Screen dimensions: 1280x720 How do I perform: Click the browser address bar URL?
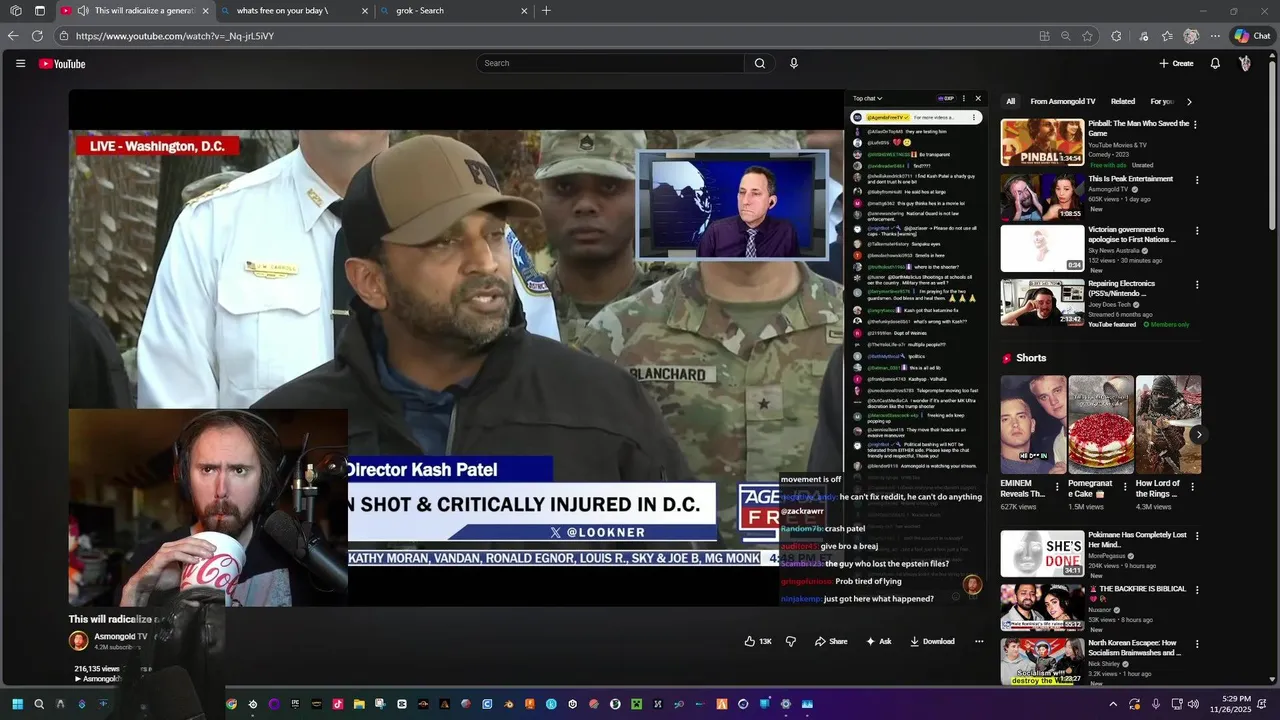point(174,36)
